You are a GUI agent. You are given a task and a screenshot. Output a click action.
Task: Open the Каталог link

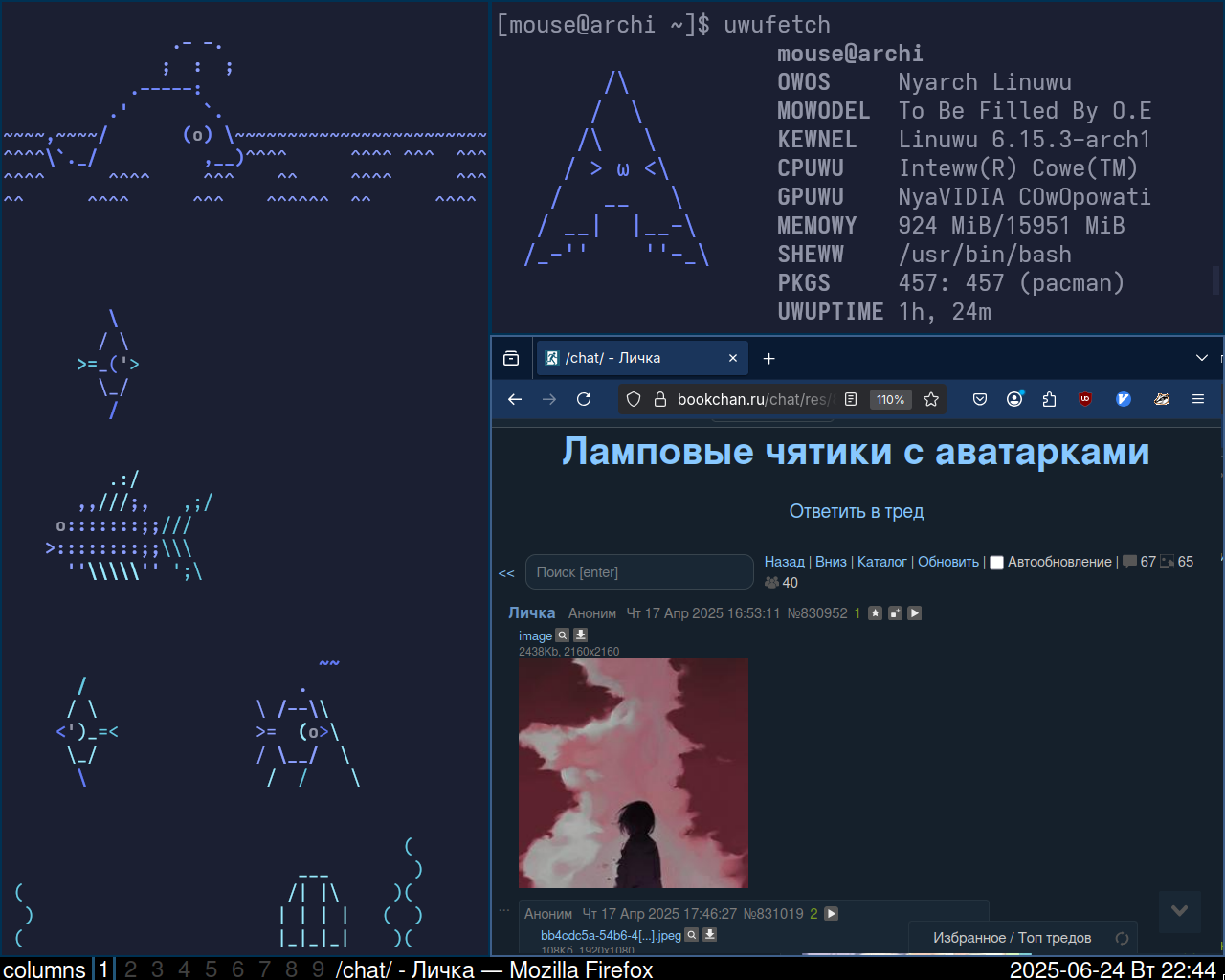(881, 562)
